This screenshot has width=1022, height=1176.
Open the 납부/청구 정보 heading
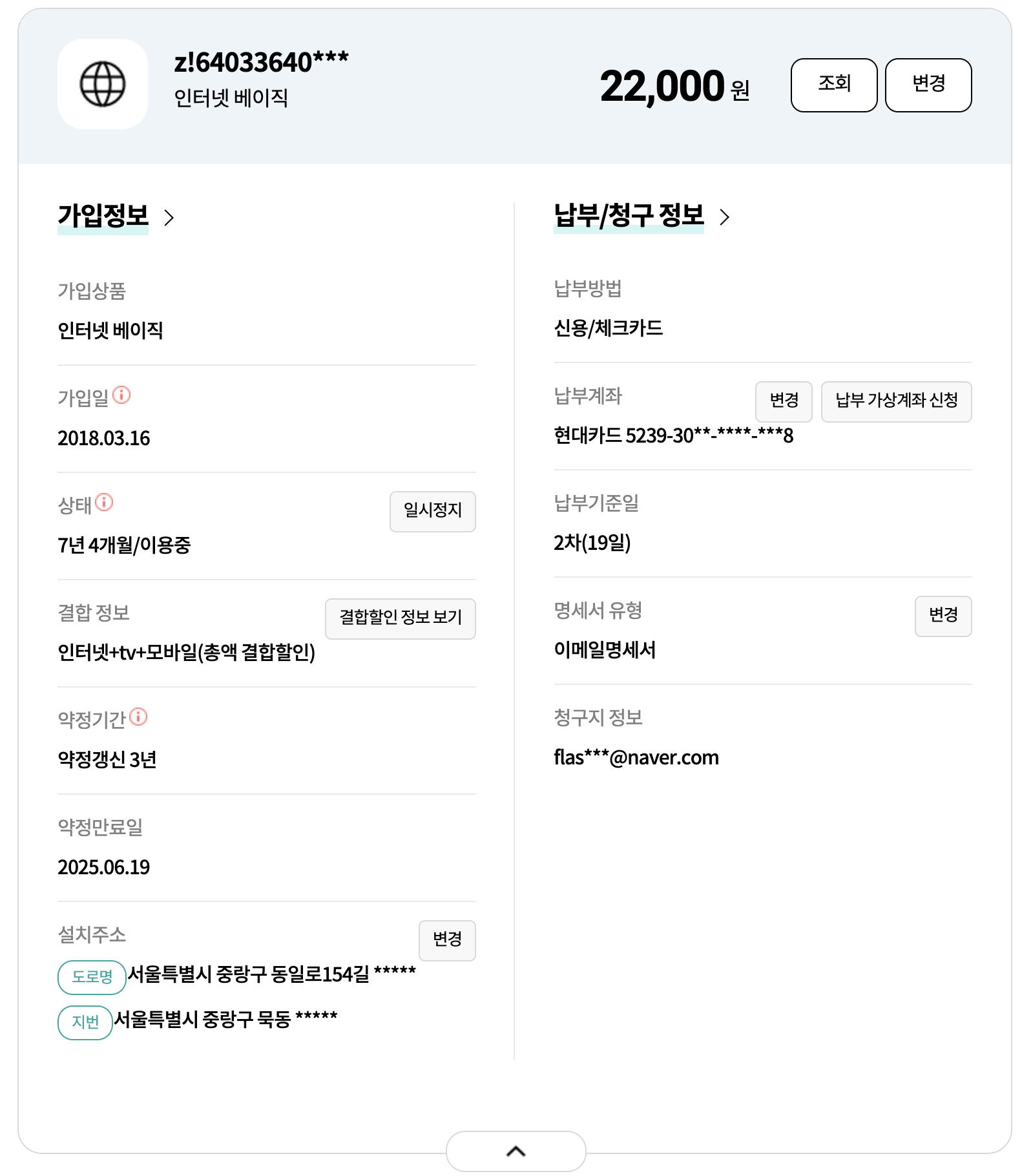[629, 216]
